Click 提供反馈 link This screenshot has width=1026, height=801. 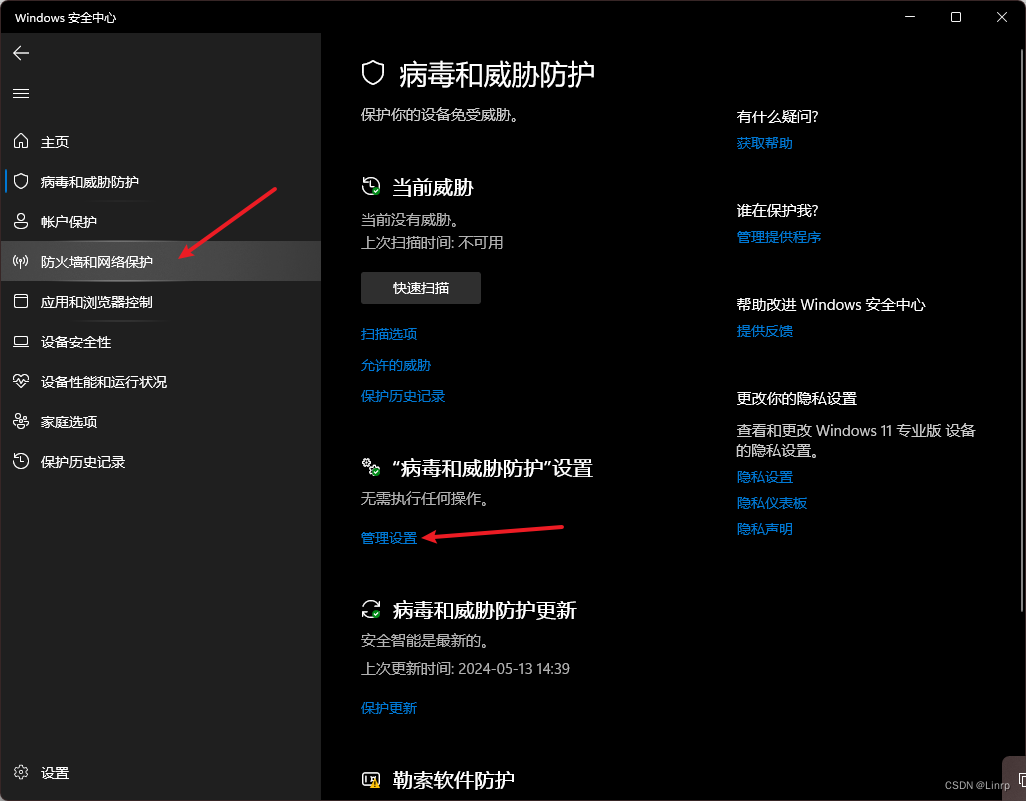pyautogui.click(x=764, y=331)
